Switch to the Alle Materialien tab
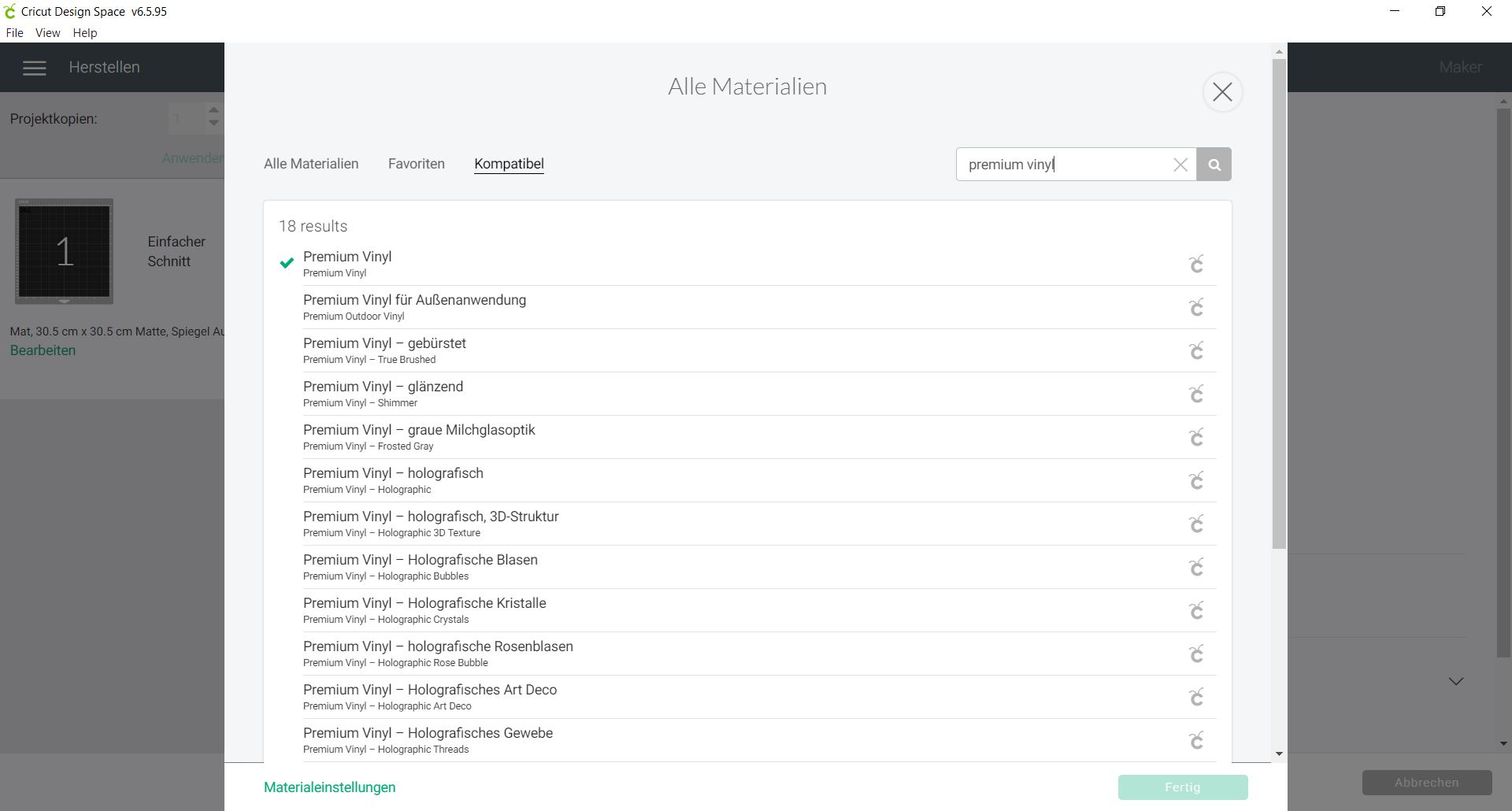 coord(311,164)
